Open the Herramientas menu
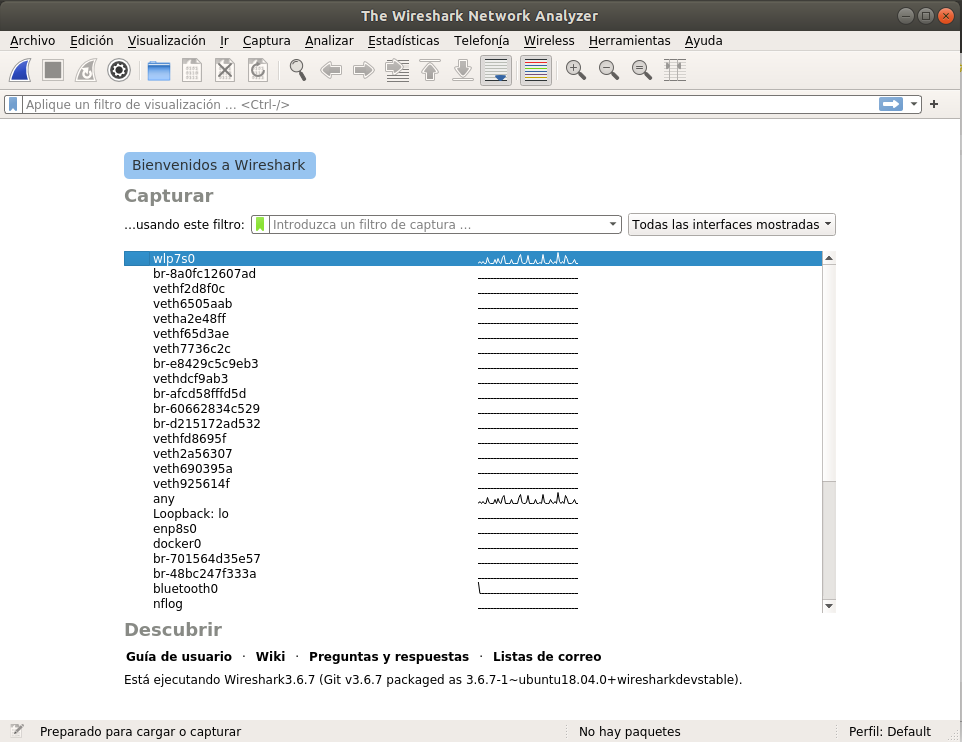The image size is (962, 742). coord(629,41)
